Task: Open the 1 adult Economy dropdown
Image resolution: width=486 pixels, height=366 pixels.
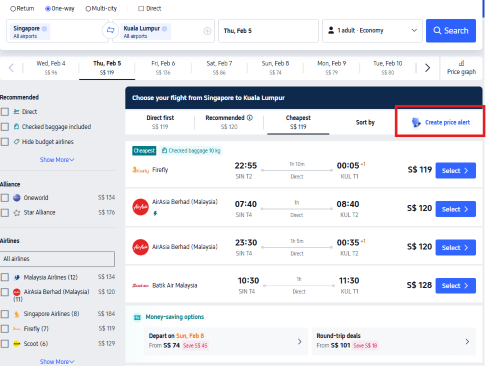Action: (x=372, y=31)
